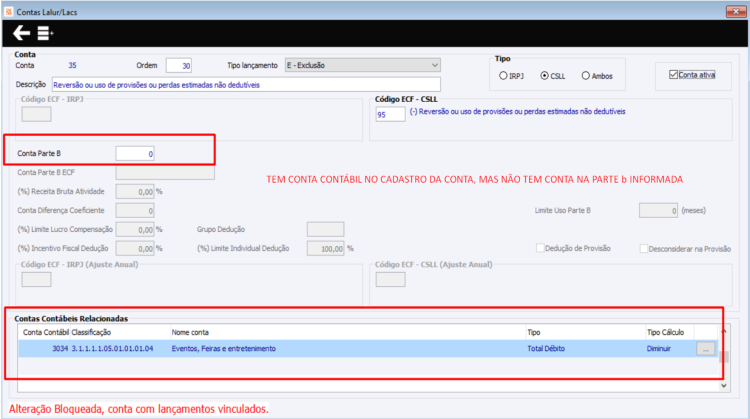This screenshot has width=750, height=419.
Task: Click the Conta Parte B field
Action: pos(135,154)
